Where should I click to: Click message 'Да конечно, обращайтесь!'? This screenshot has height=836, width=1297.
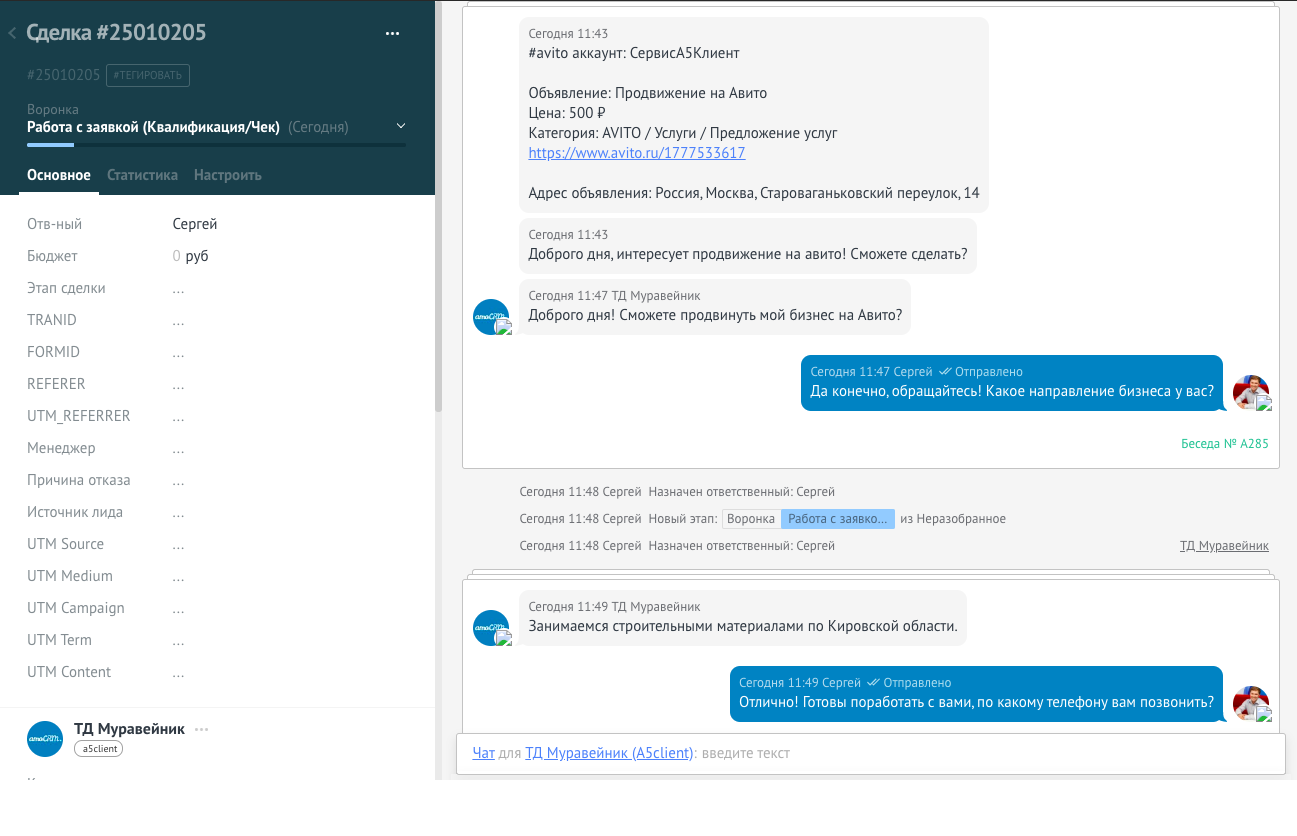(1012, 383)
